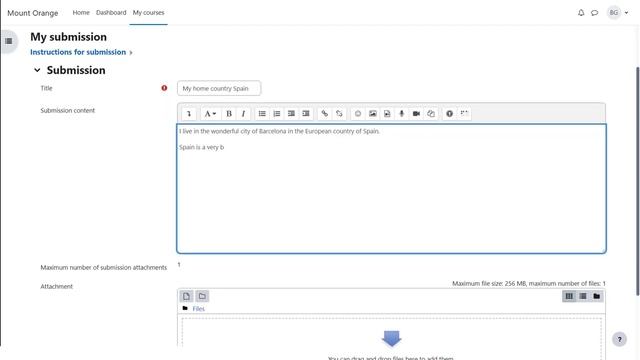Remove link with the unlink icon

pos(339,113)
